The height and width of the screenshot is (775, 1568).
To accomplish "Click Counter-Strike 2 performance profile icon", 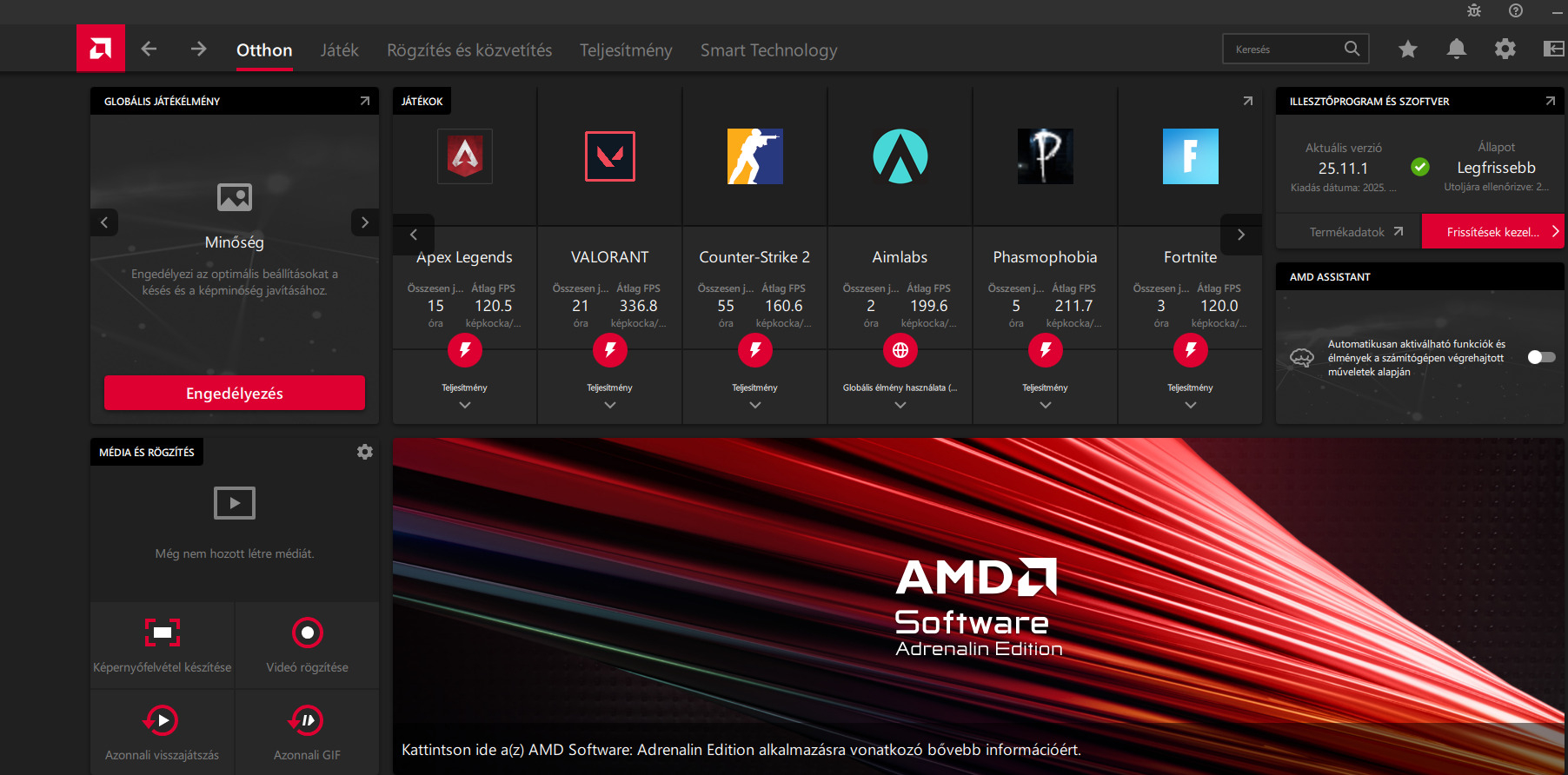I will [755, 350].
